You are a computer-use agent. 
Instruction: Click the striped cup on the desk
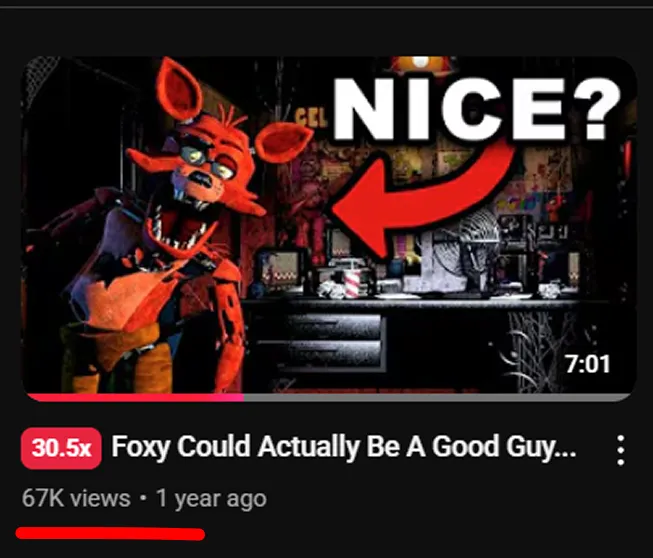click(352, 282)
